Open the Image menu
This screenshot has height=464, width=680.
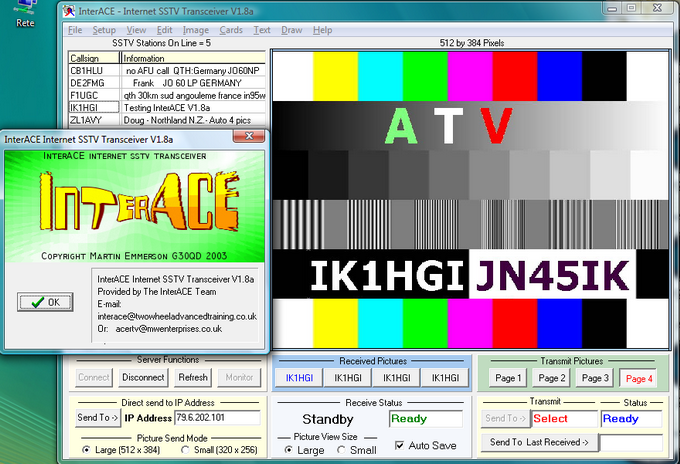tap(196, 30)
